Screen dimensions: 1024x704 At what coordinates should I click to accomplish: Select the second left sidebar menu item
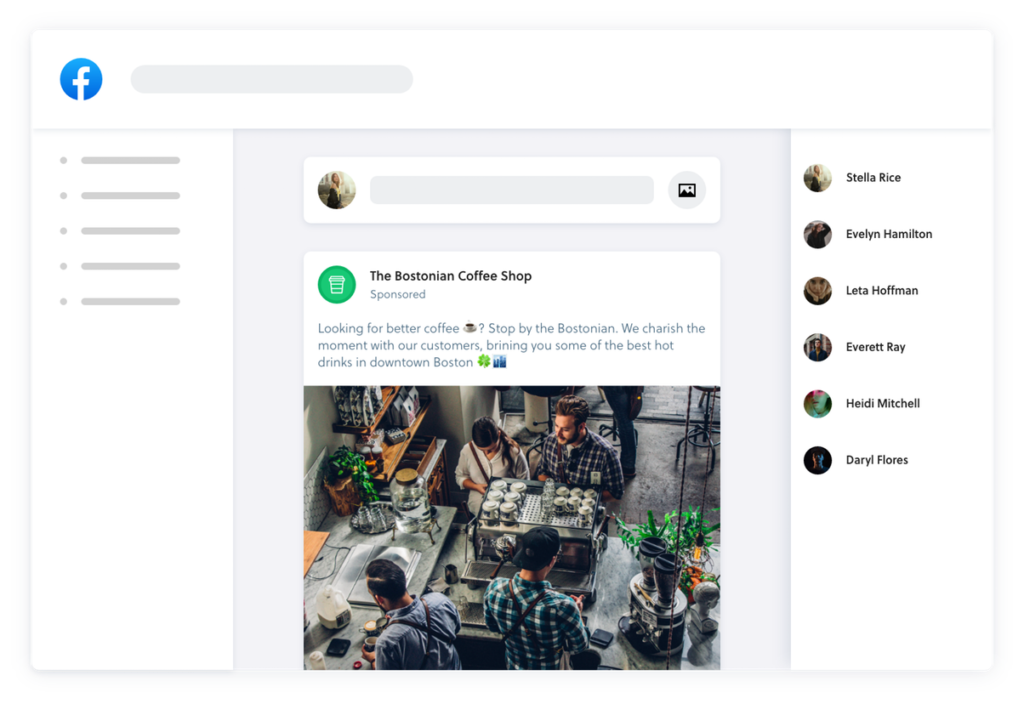(x=130, y=196)
